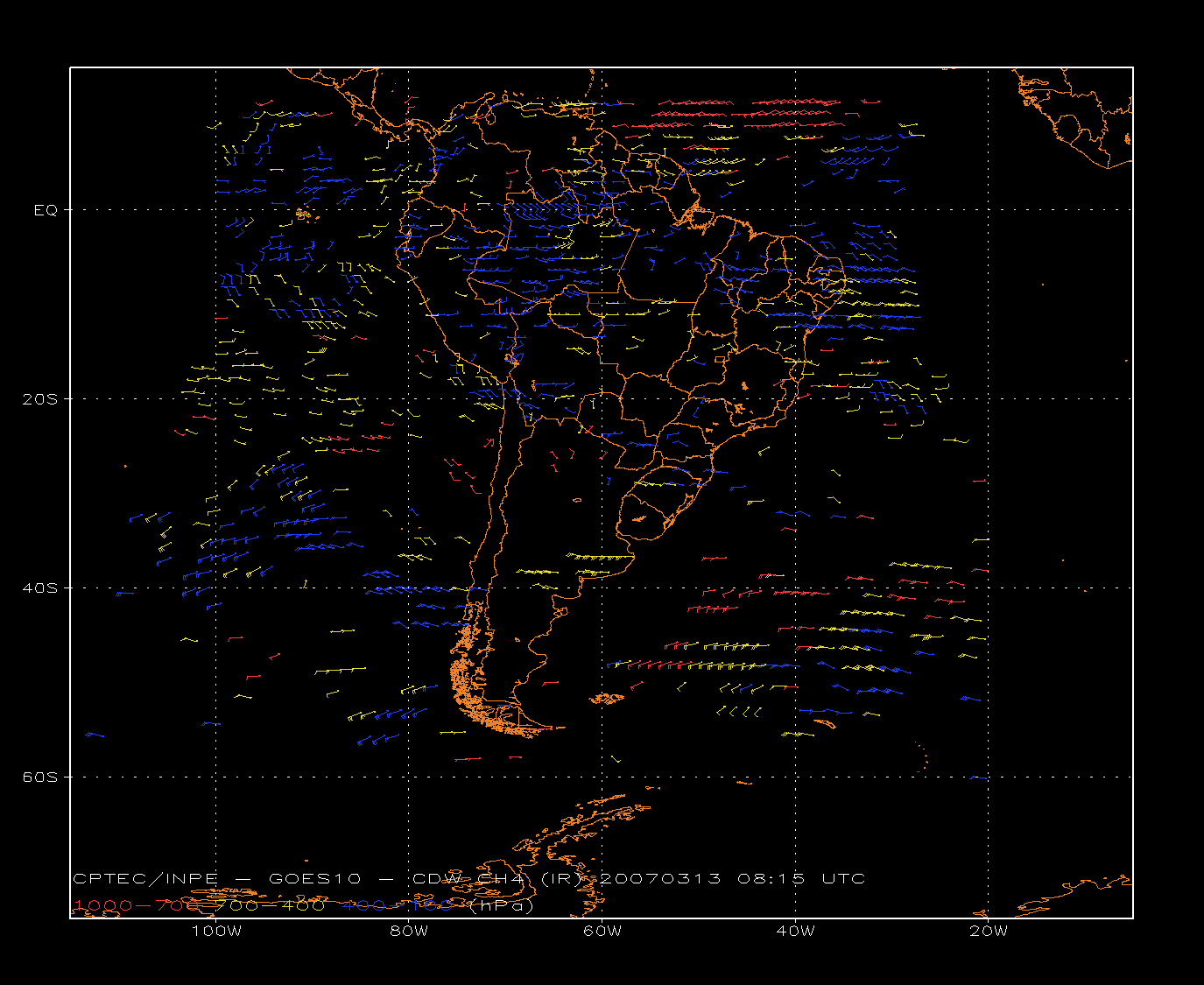
Task: Click the (hPa) unit label
Action: click(501, 905)
